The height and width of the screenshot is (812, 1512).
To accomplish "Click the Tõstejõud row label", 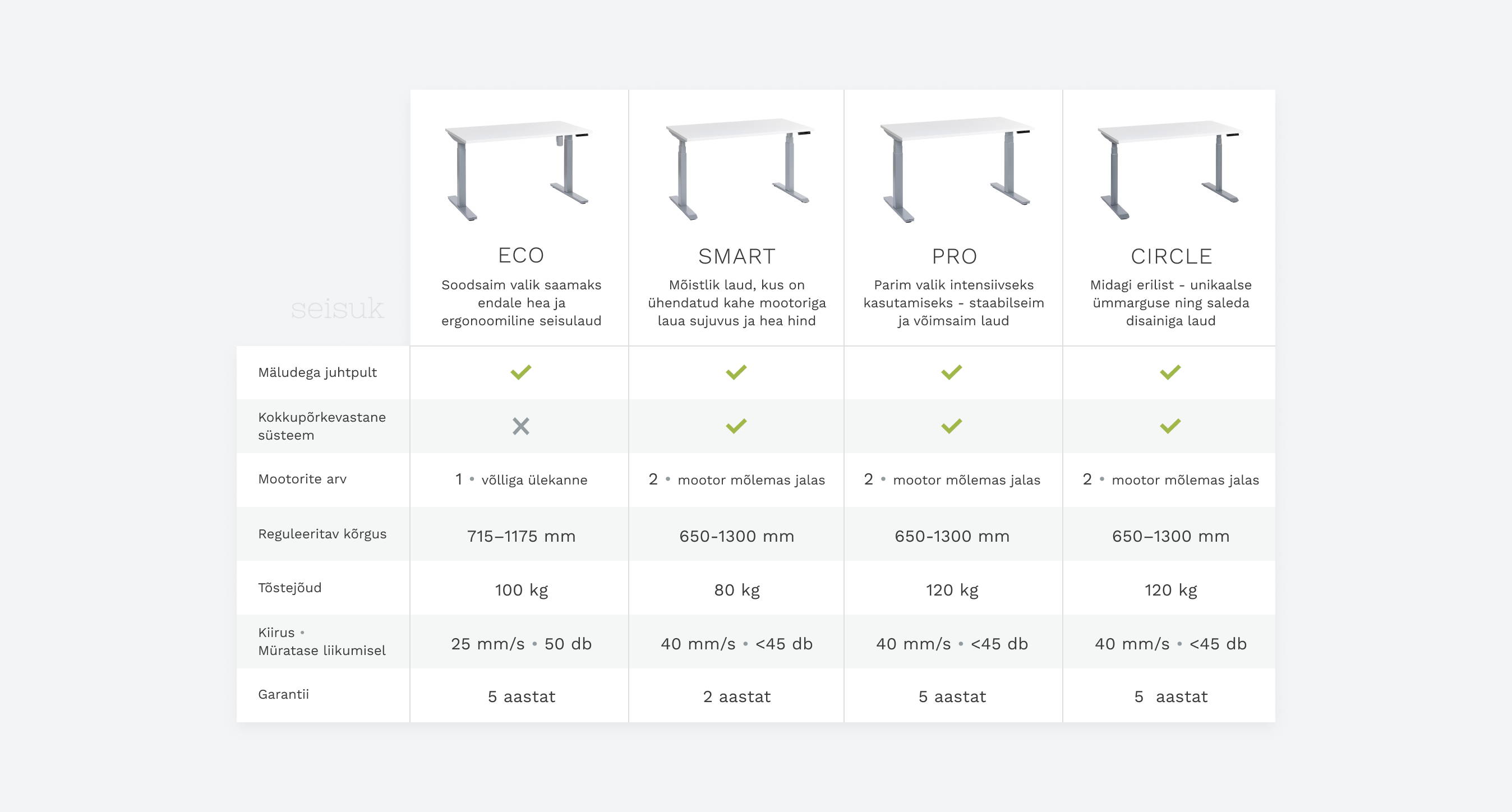I will click(x=290, y=587).
